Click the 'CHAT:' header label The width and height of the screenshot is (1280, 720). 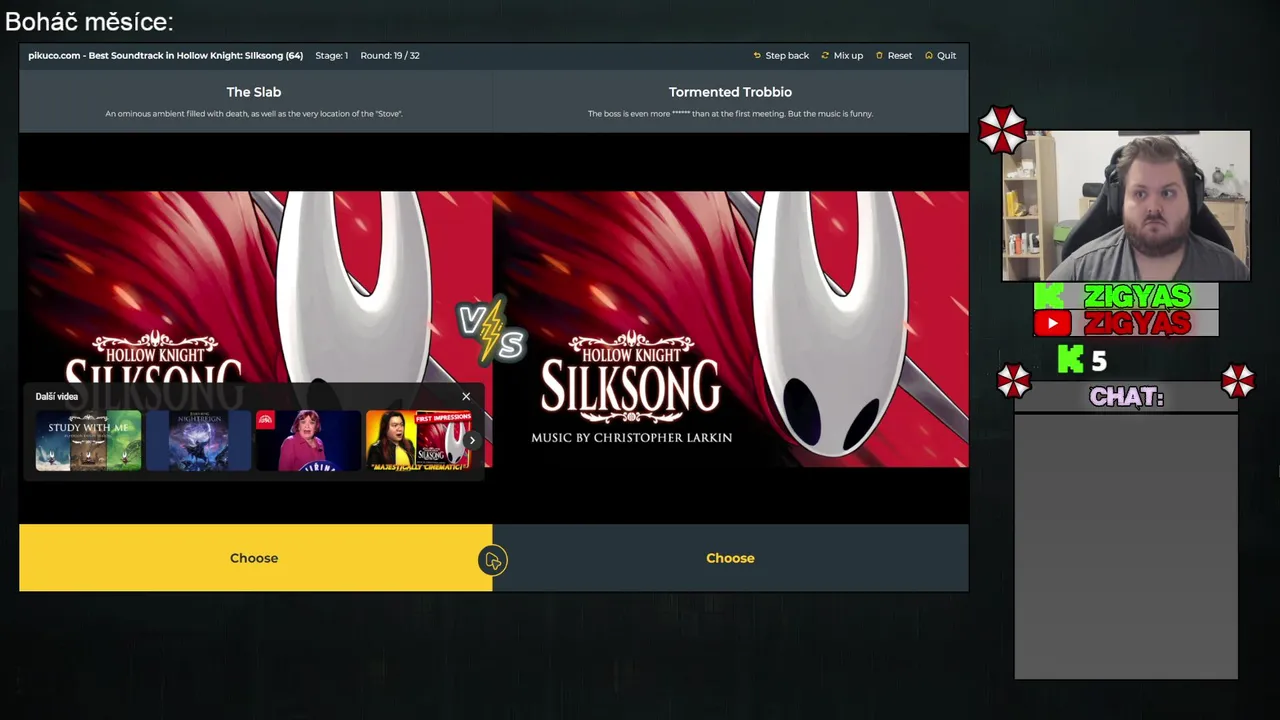[1126, 397]
